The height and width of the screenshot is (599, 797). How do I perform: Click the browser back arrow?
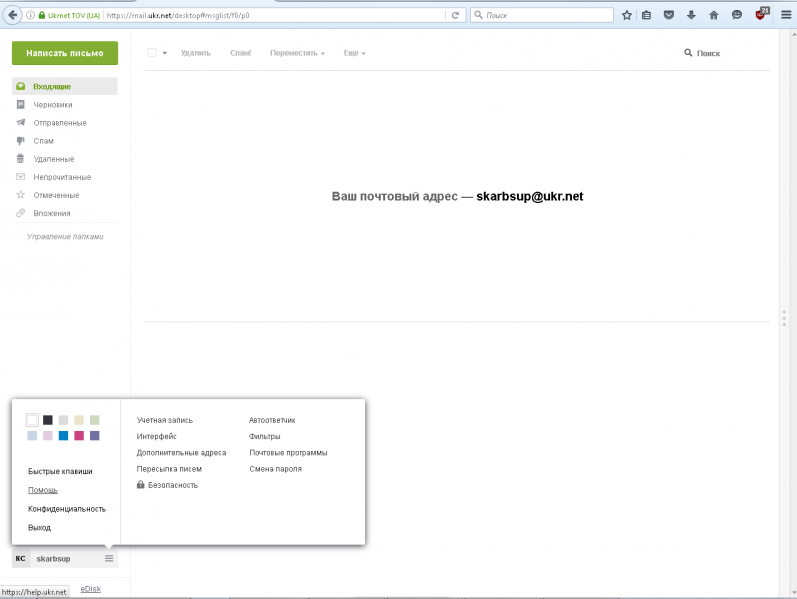click(x=14, y=15)
